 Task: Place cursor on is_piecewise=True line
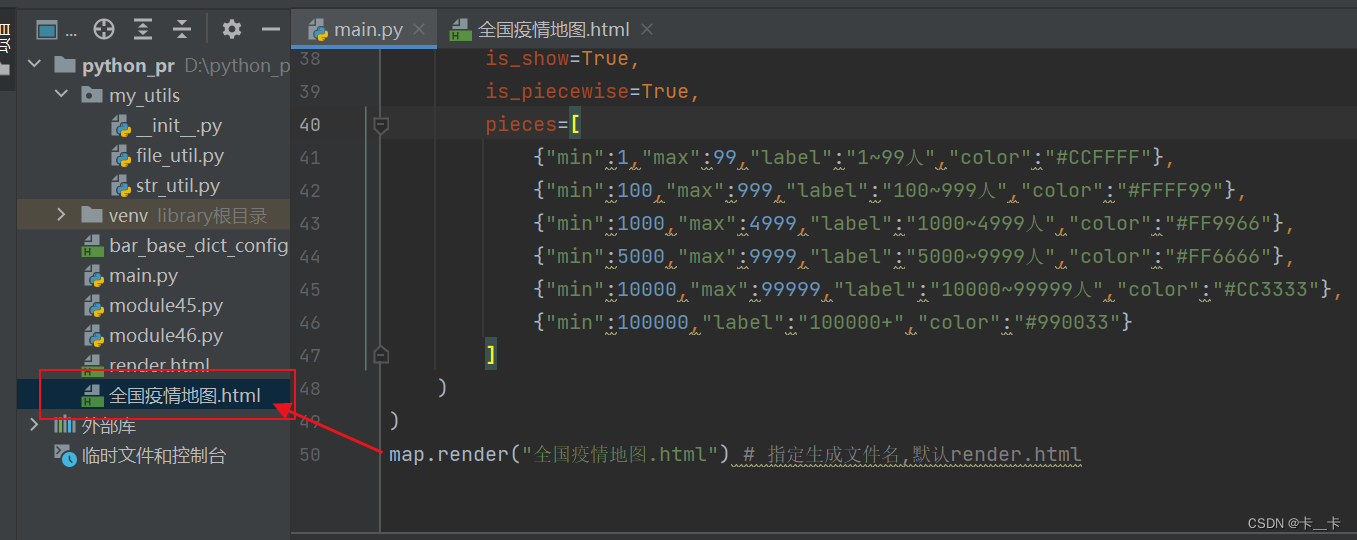click(594, 91)
